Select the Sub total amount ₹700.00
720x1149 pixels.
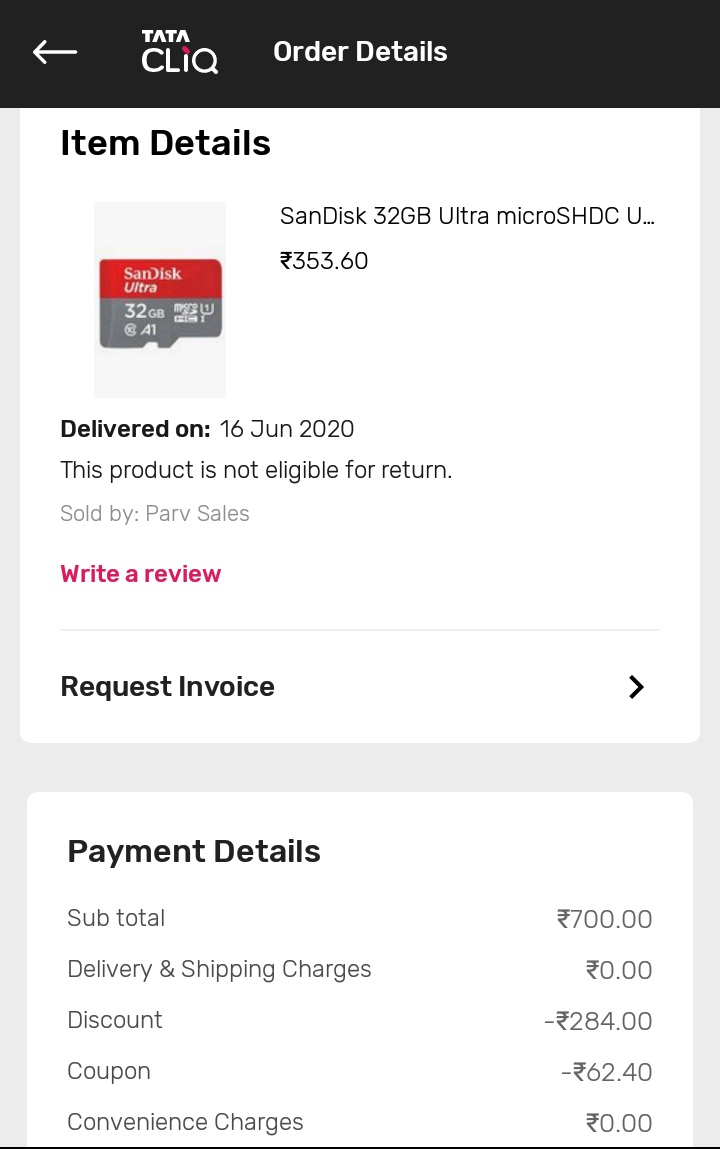(604, 919)
